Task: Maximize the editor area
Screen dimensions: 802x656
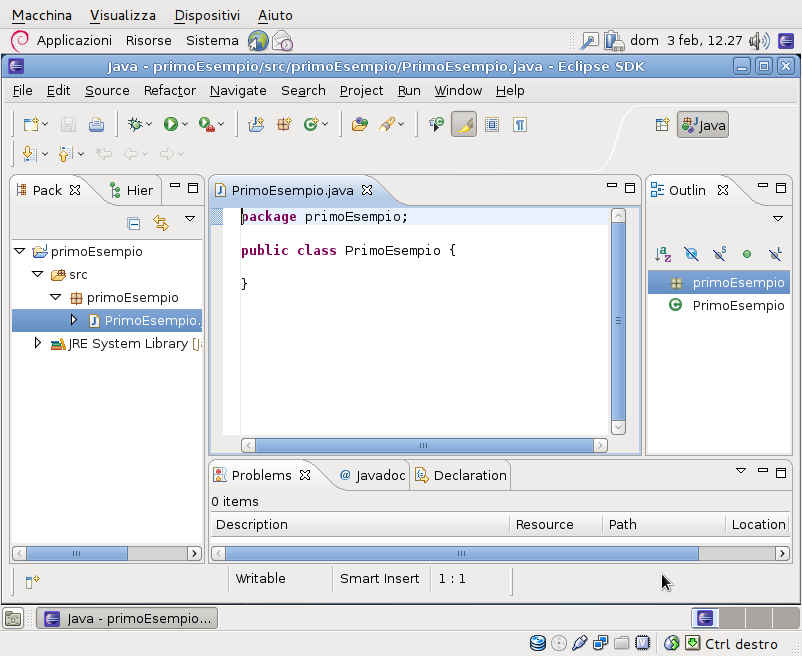Action: coord(630,188)
